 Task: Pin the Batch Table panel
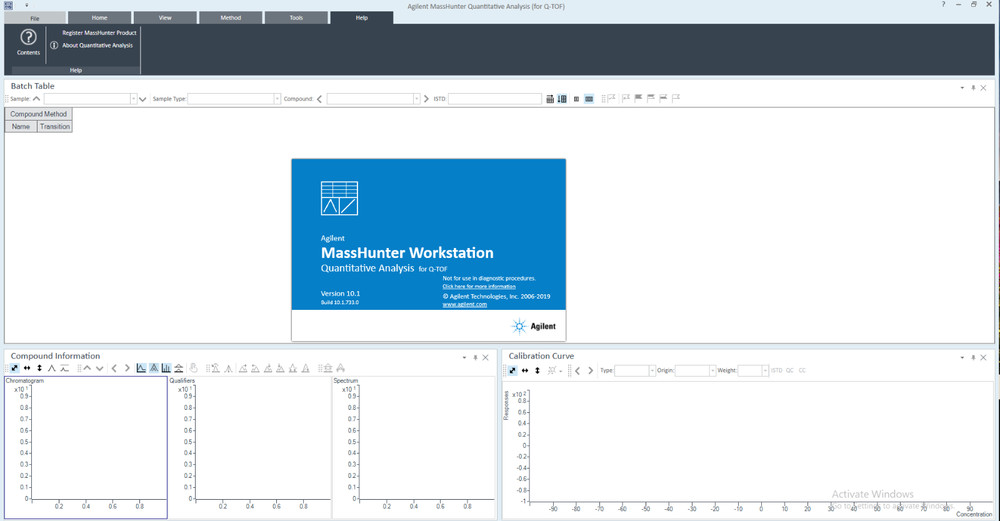point(973,88)
